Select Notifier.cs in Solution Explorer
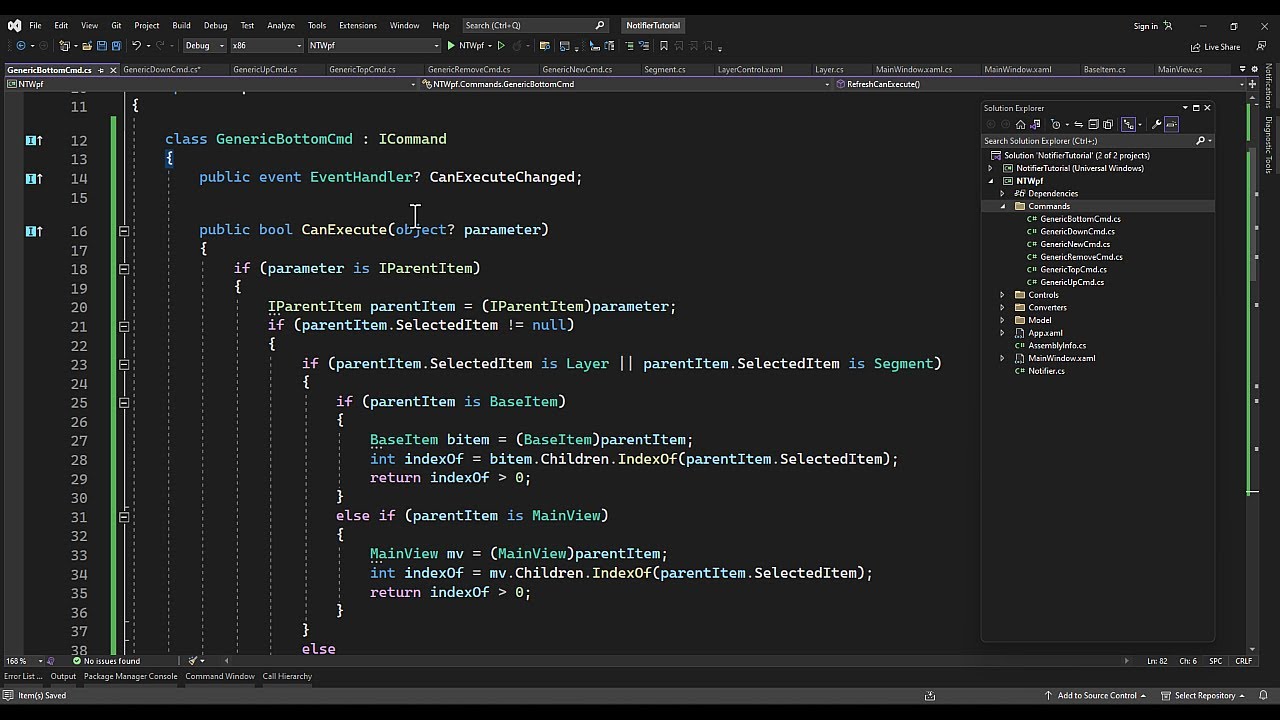 click(1046, 371)
